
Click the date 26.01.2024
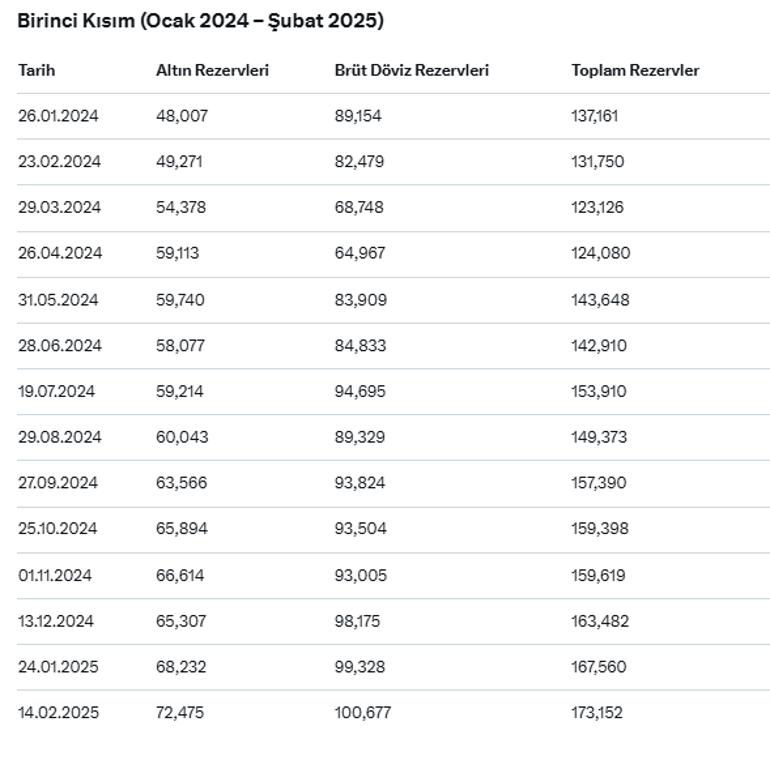tap(58, 116)
